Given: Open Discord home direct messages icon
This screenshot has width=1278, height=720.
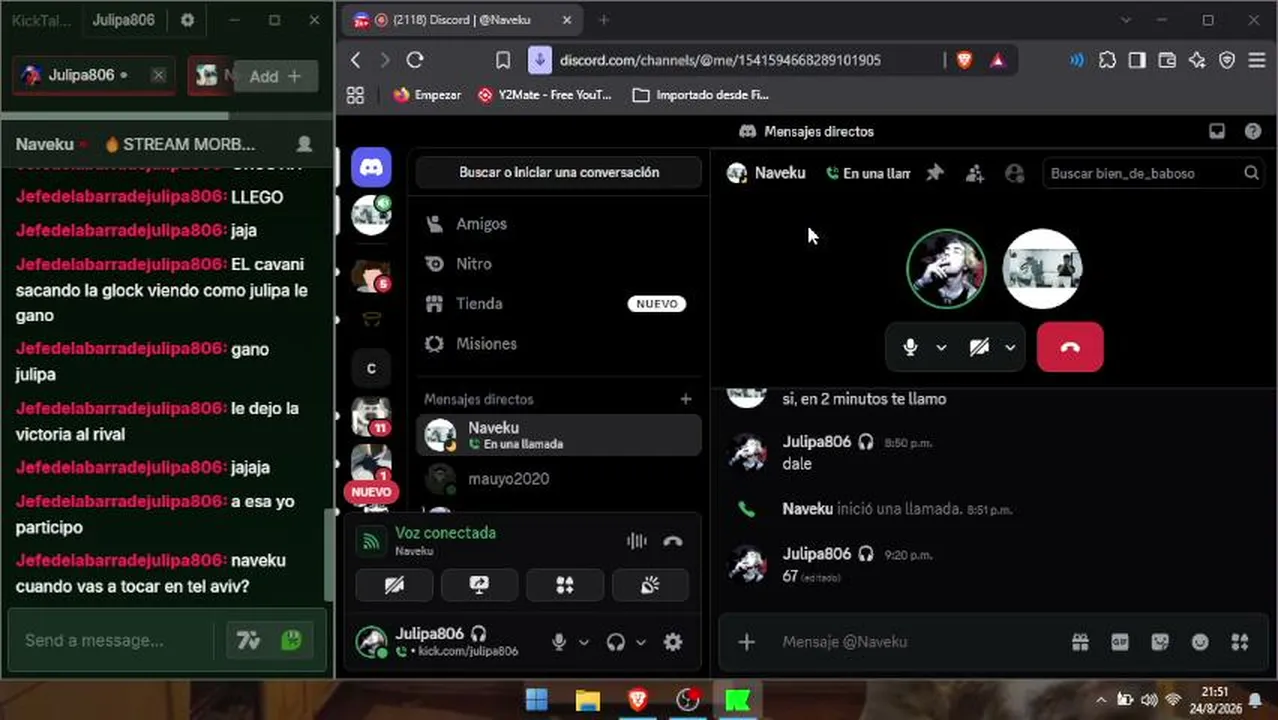Looking at the screenshot, I should pyautogui.click(x=371, y=167).
